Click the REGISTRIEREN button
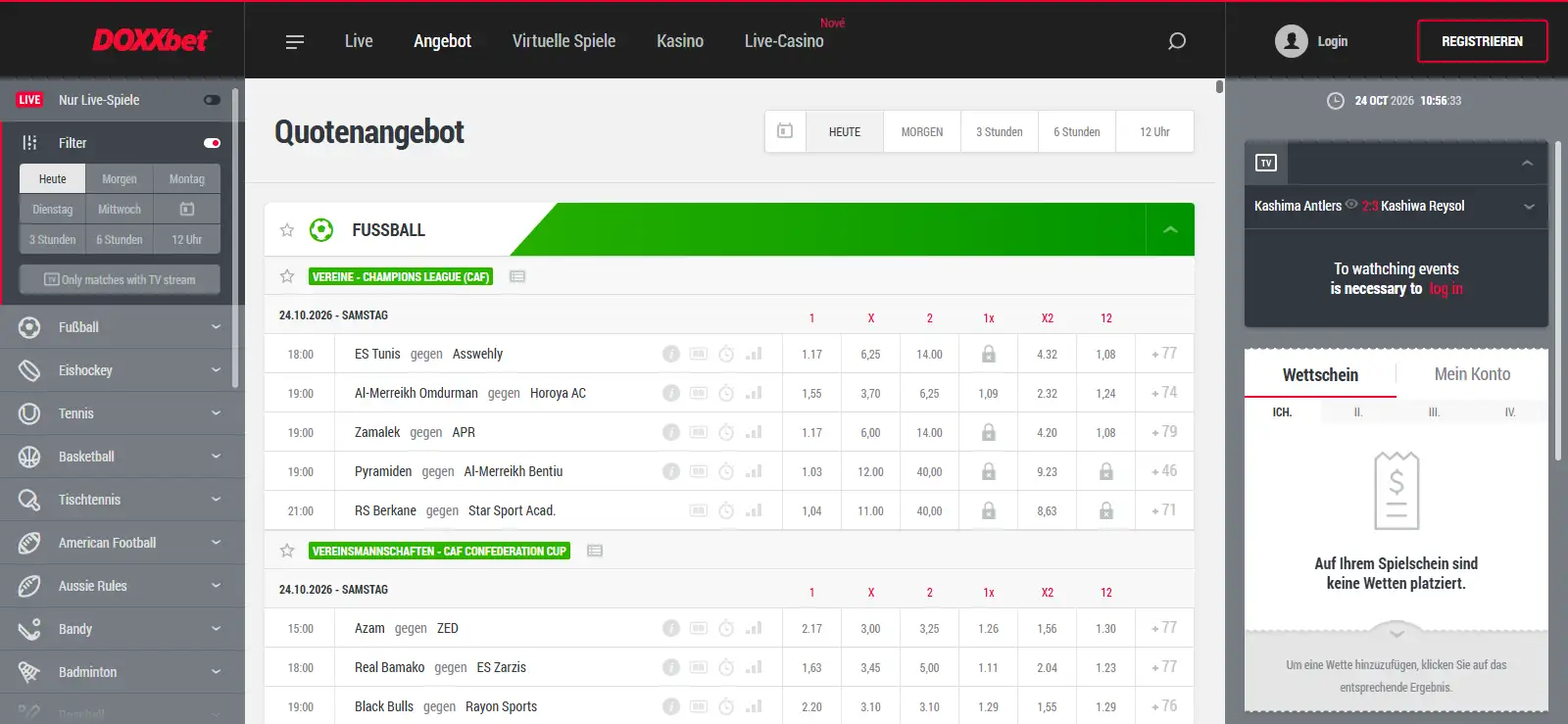The width and height of the screenshot is (1568, 724). click(x=1482, y=41)
